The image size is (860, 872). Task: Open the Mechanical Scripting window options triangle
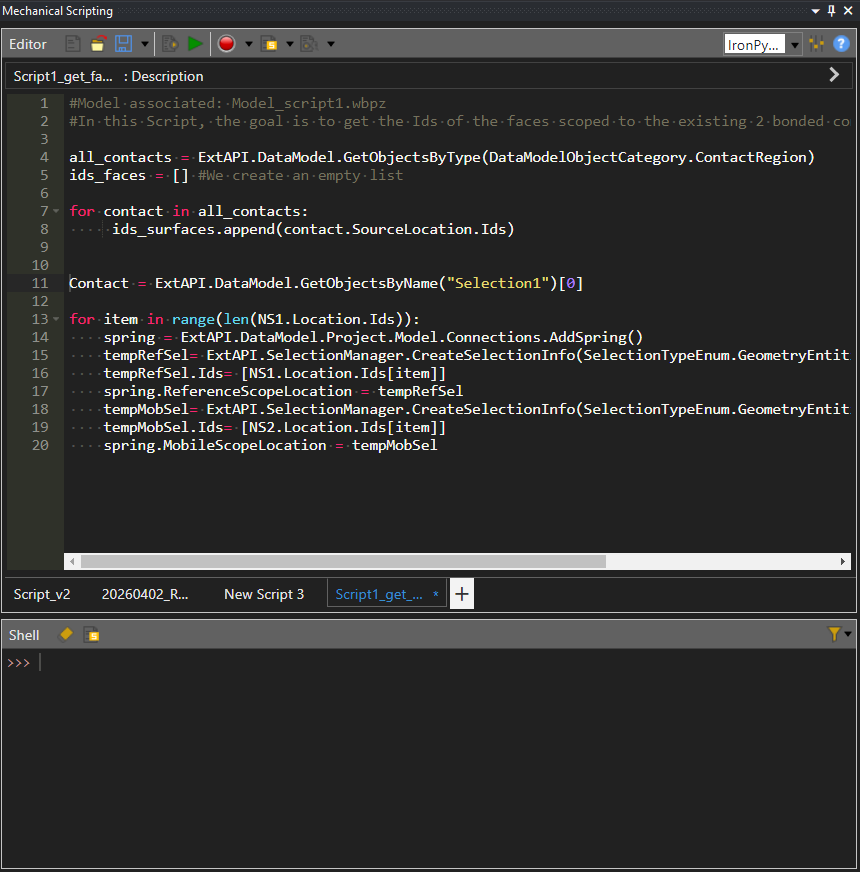815,11
